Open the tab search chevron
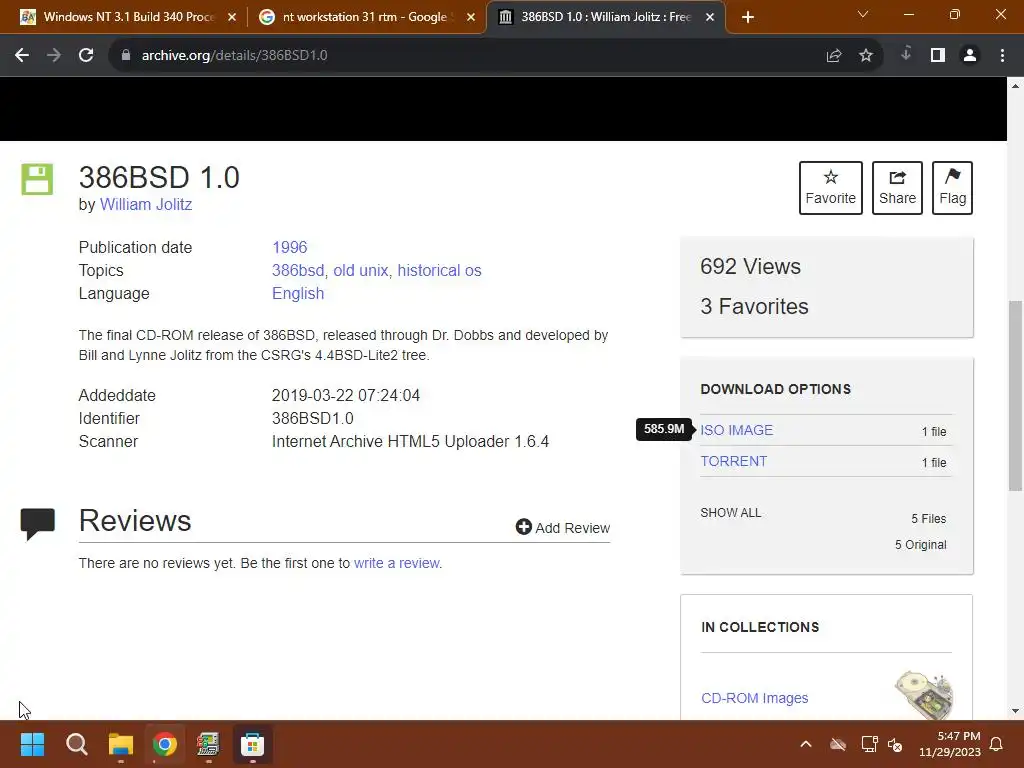The width and height of the screenshot is (1024, 768). (x=863, y=14)
